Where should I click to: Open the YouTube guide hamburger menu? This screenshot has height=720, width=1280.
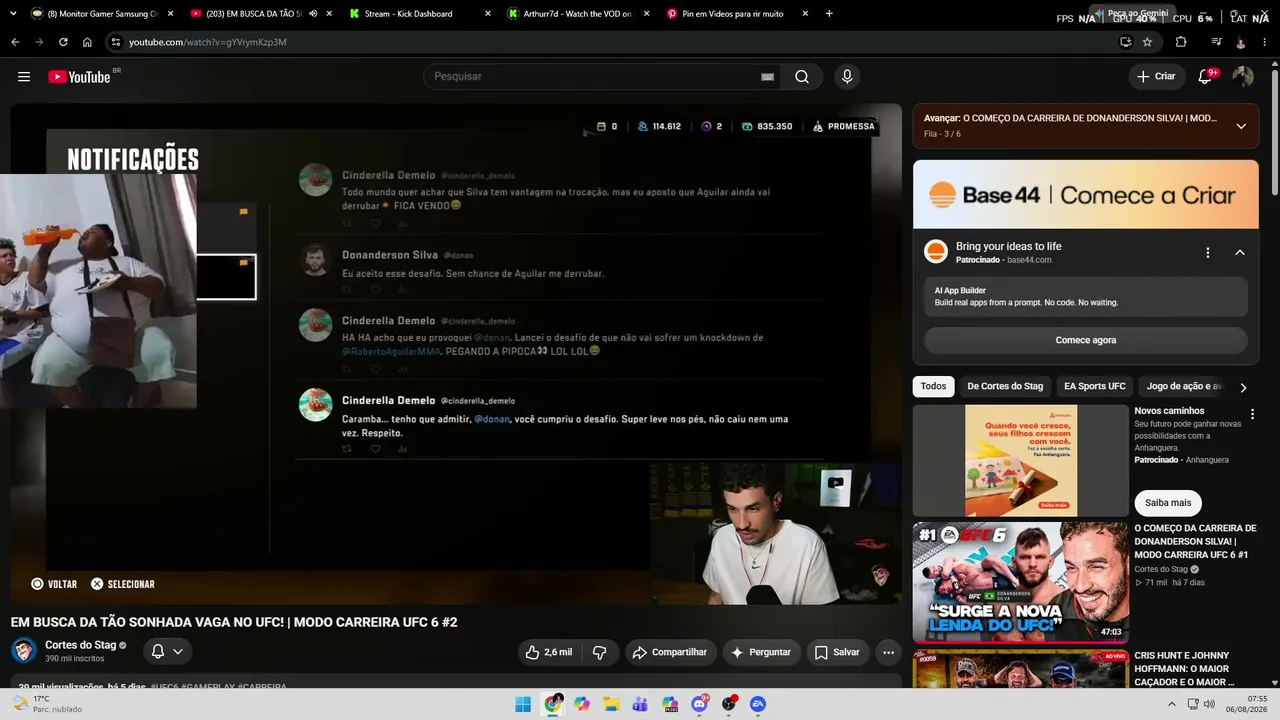click(x=24, y=77)
